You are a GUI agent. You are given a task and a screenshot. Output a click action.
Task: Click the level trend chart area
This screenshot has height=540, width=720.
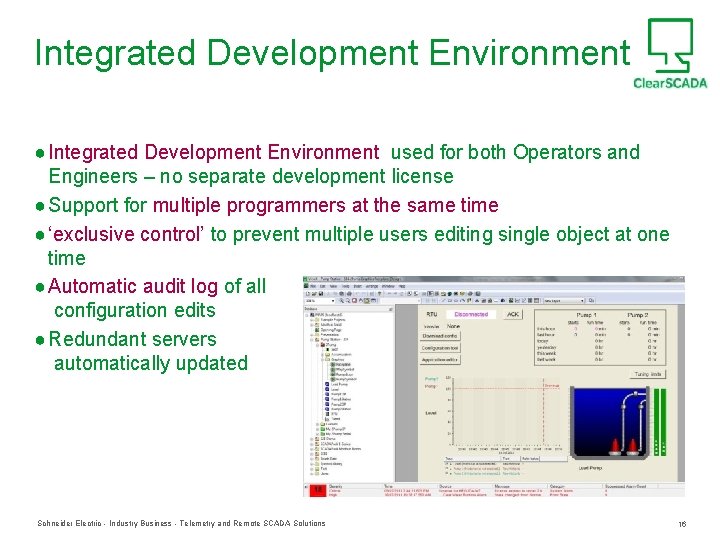click(x=505, y=411)
